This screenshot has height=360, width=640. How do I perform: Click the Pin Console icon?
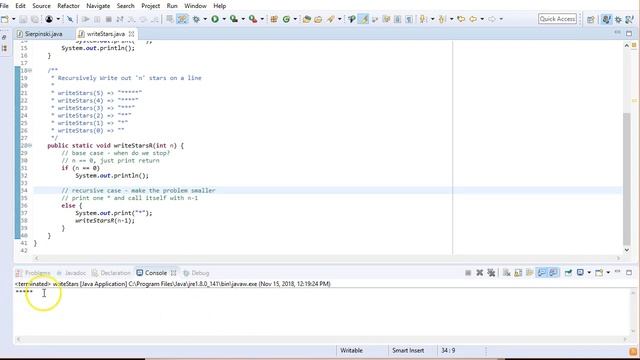click(x=568, y=273)
